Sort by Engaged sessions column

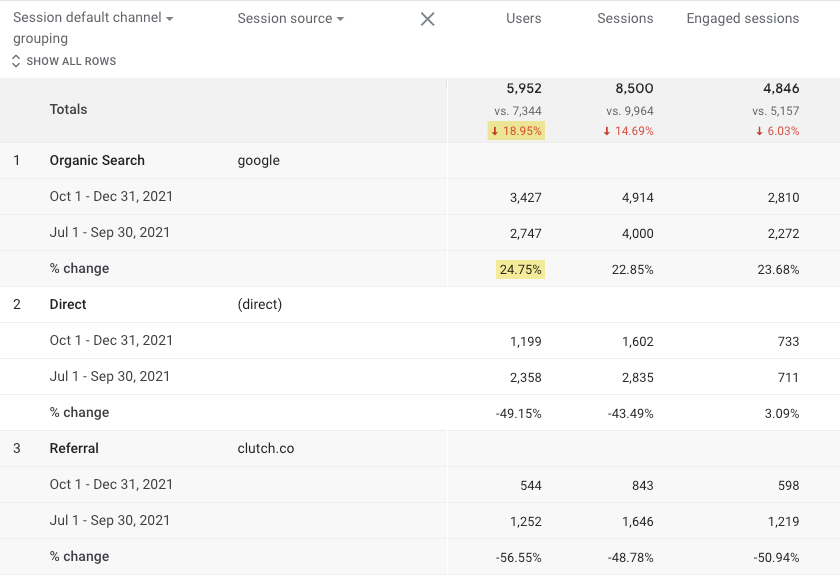click(x=742, y=19)
